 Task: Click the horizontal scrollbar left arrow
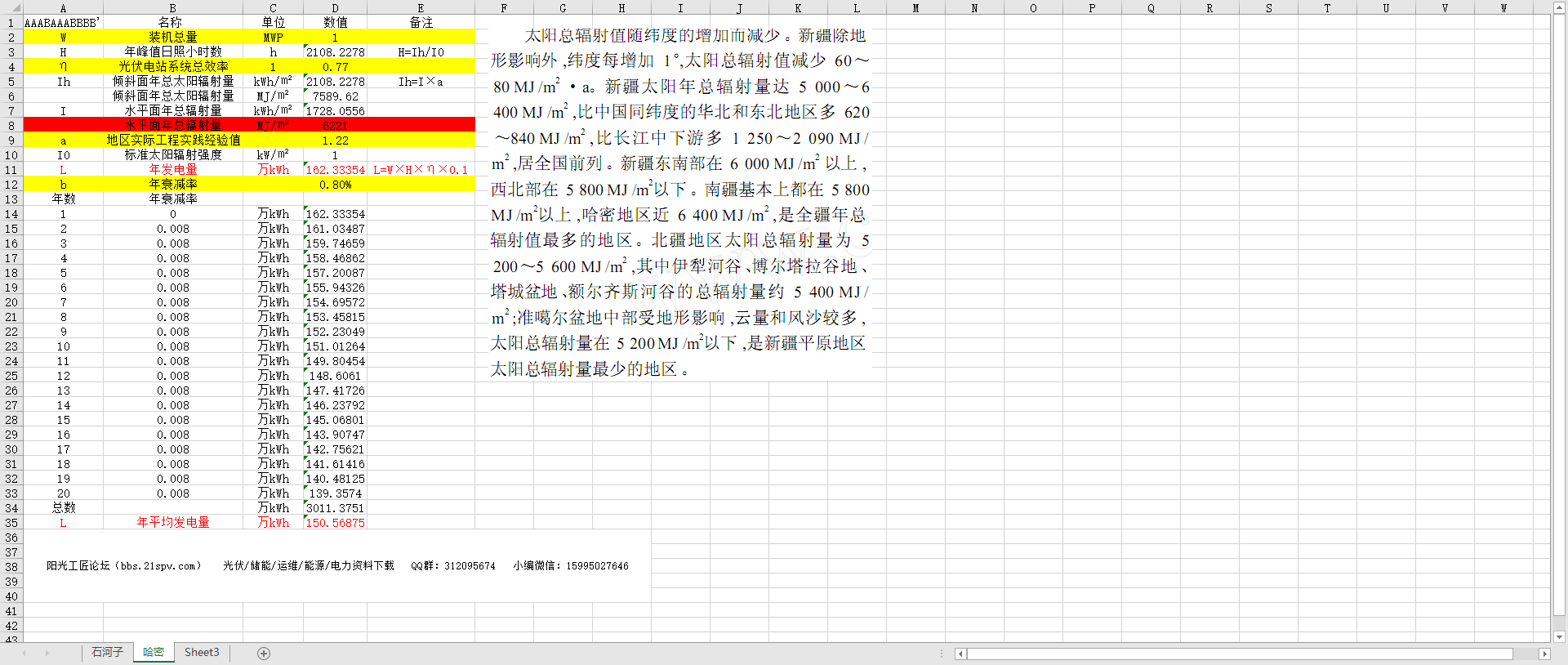[961, 654]
